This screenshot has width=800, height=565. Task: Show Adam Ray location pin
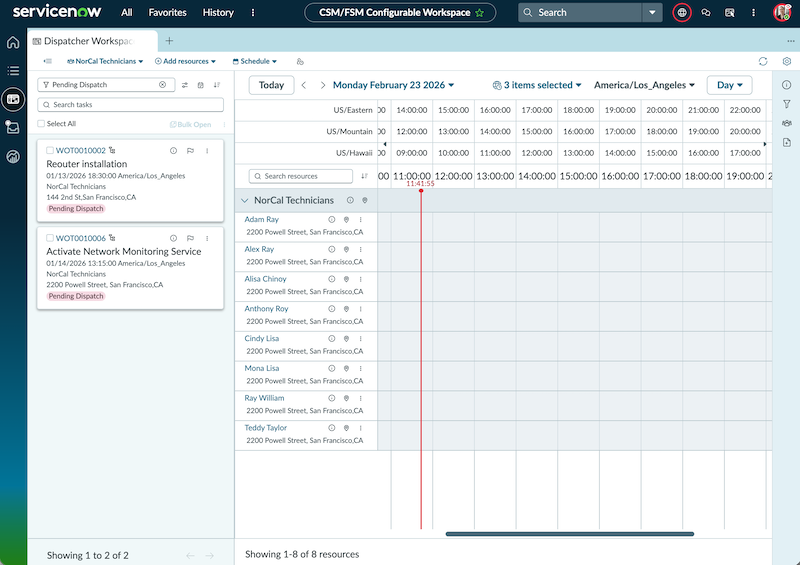[346, 219]
